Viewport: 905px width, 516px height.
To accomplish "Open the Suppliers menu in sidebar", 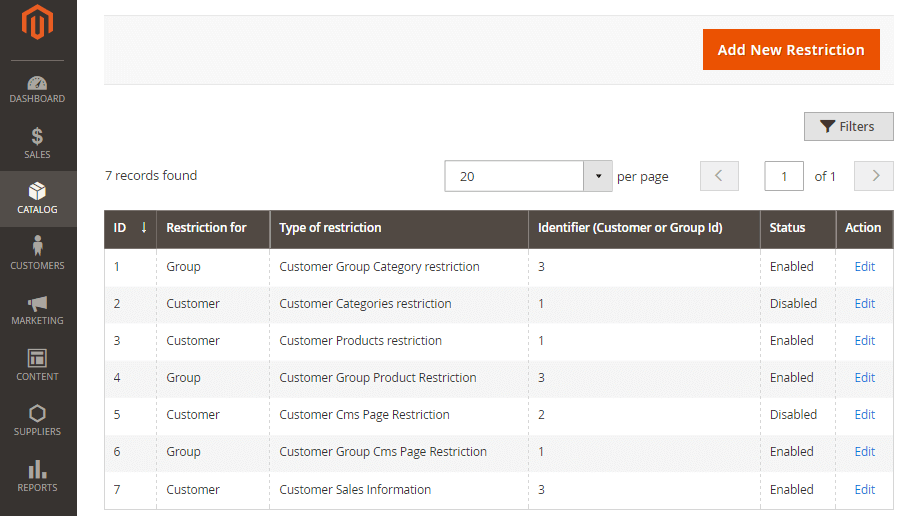I will pyautogui.click(x=38, y=421).
